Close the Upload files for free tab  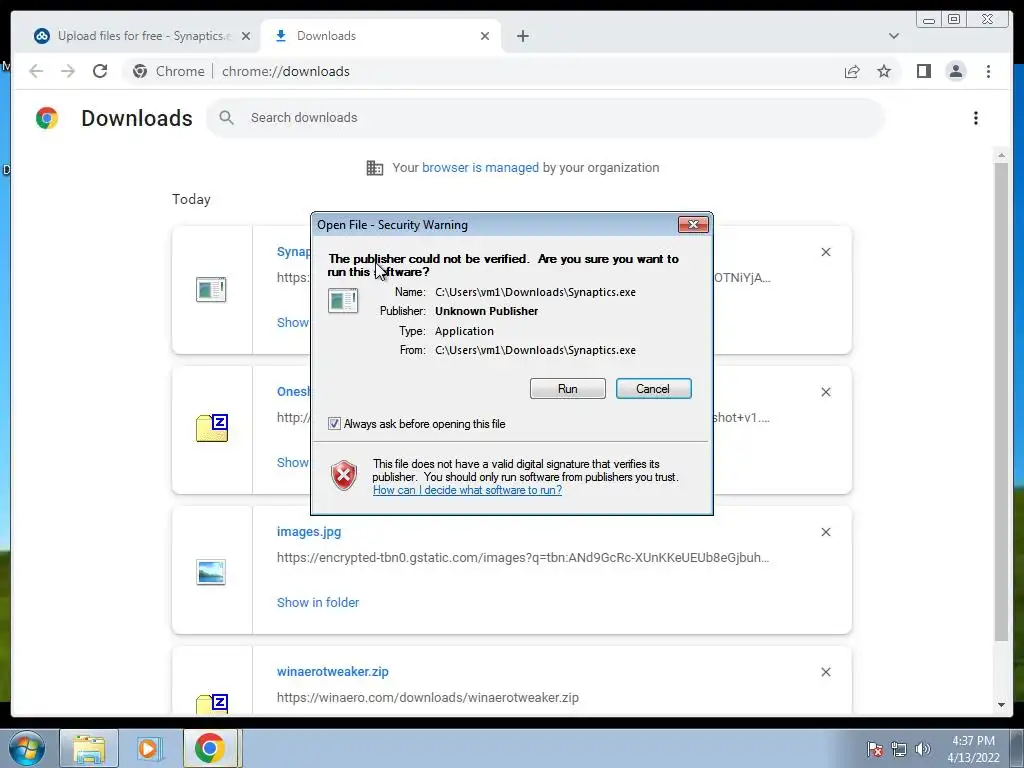pyautogui.click(x=246, y=37)
